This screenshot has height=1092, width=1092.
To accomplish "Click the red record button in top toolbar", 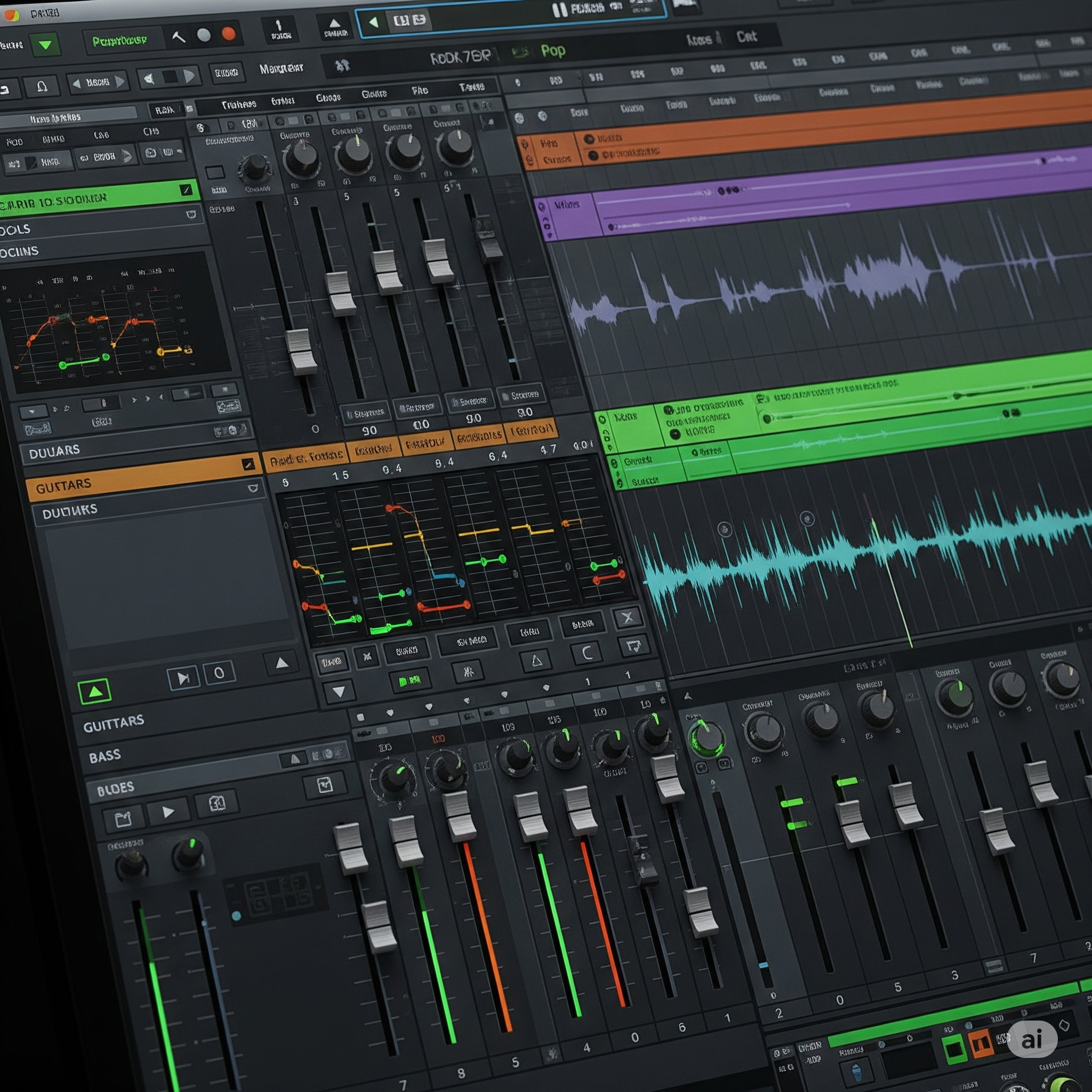I will pos(228,34).
